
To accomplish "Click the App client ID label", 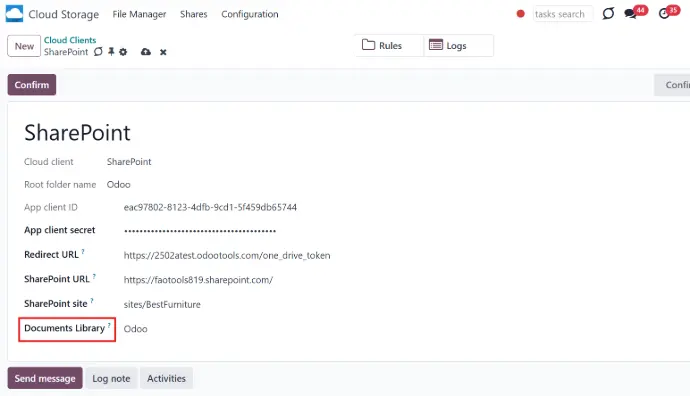I will click(51, 207).
